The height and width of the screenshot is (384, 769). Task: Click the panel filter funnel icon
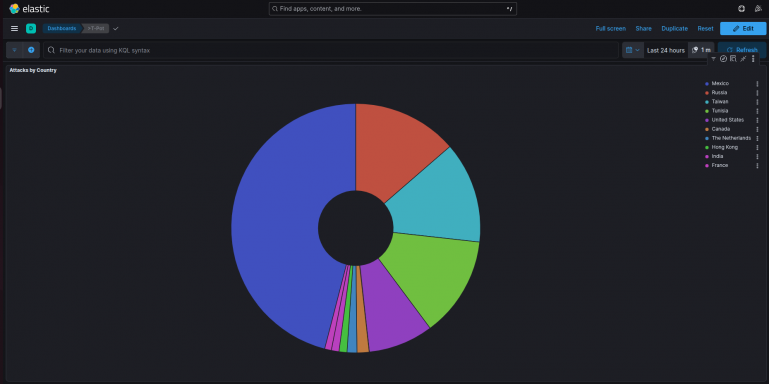tap(714, 59)
